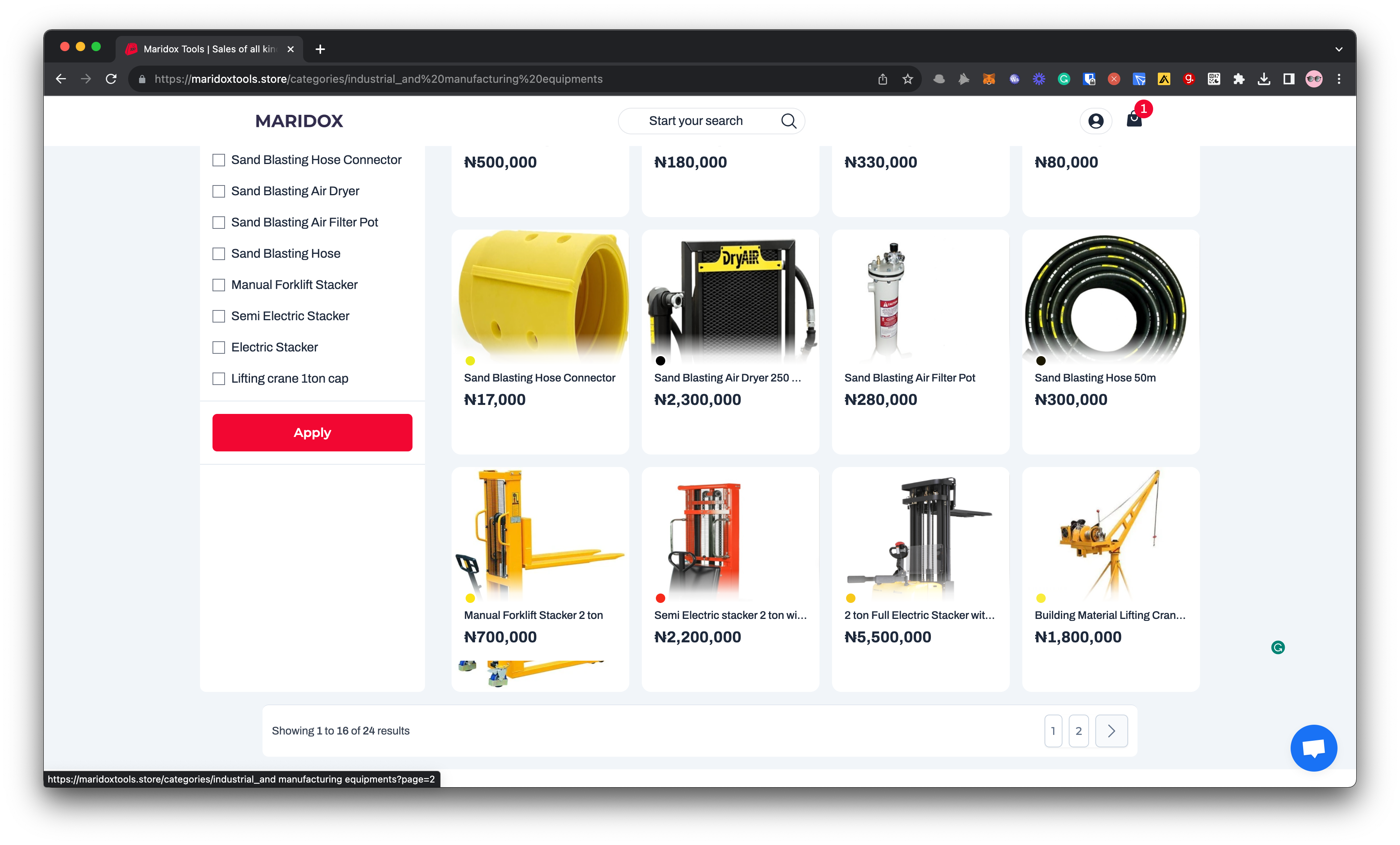Expand the tab search dropdown arrow
This screenshot has height=845, width=1400.
1339,50
